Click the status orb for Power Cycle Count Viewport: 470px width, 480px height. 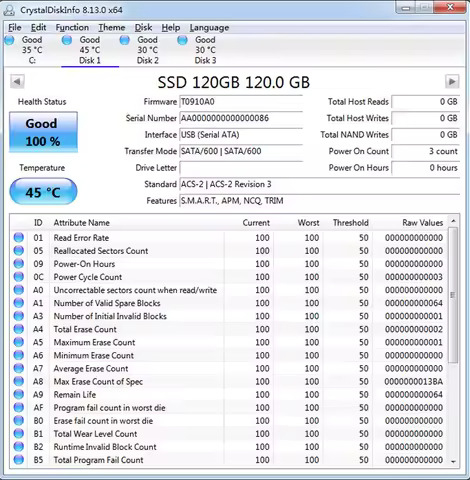click(19, 277)
